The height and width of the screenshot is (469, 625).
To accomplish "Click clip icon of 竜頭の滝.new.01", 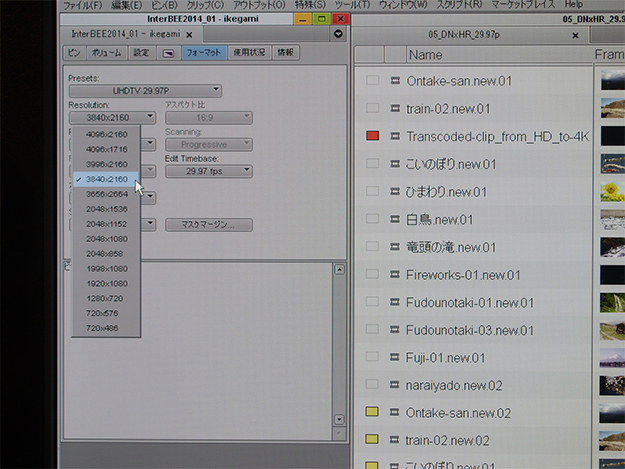I will point(395,246).
